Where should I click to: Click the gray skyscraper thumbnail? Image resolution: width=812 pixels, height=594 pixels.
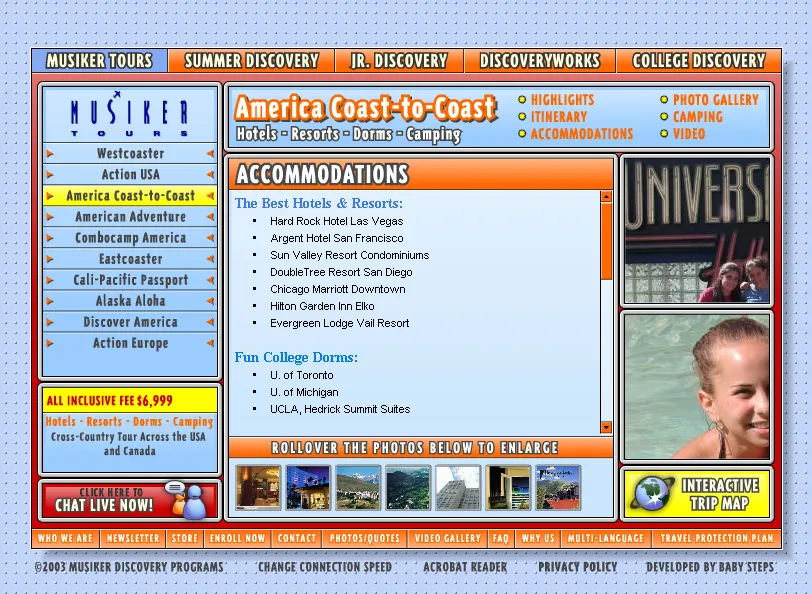point(458,487)
